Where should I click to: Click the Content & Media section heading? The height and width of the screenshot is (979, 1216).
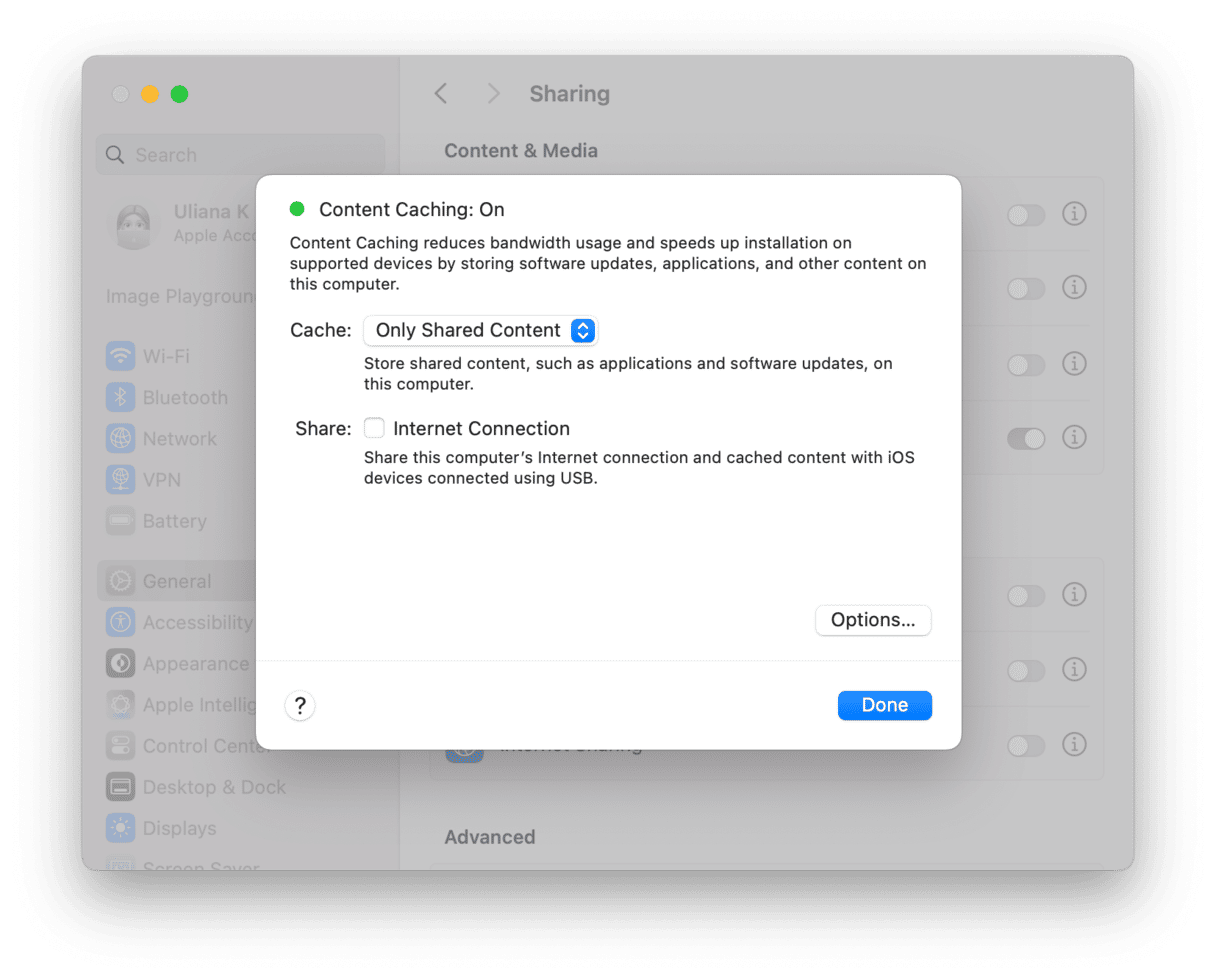point(521,151)
